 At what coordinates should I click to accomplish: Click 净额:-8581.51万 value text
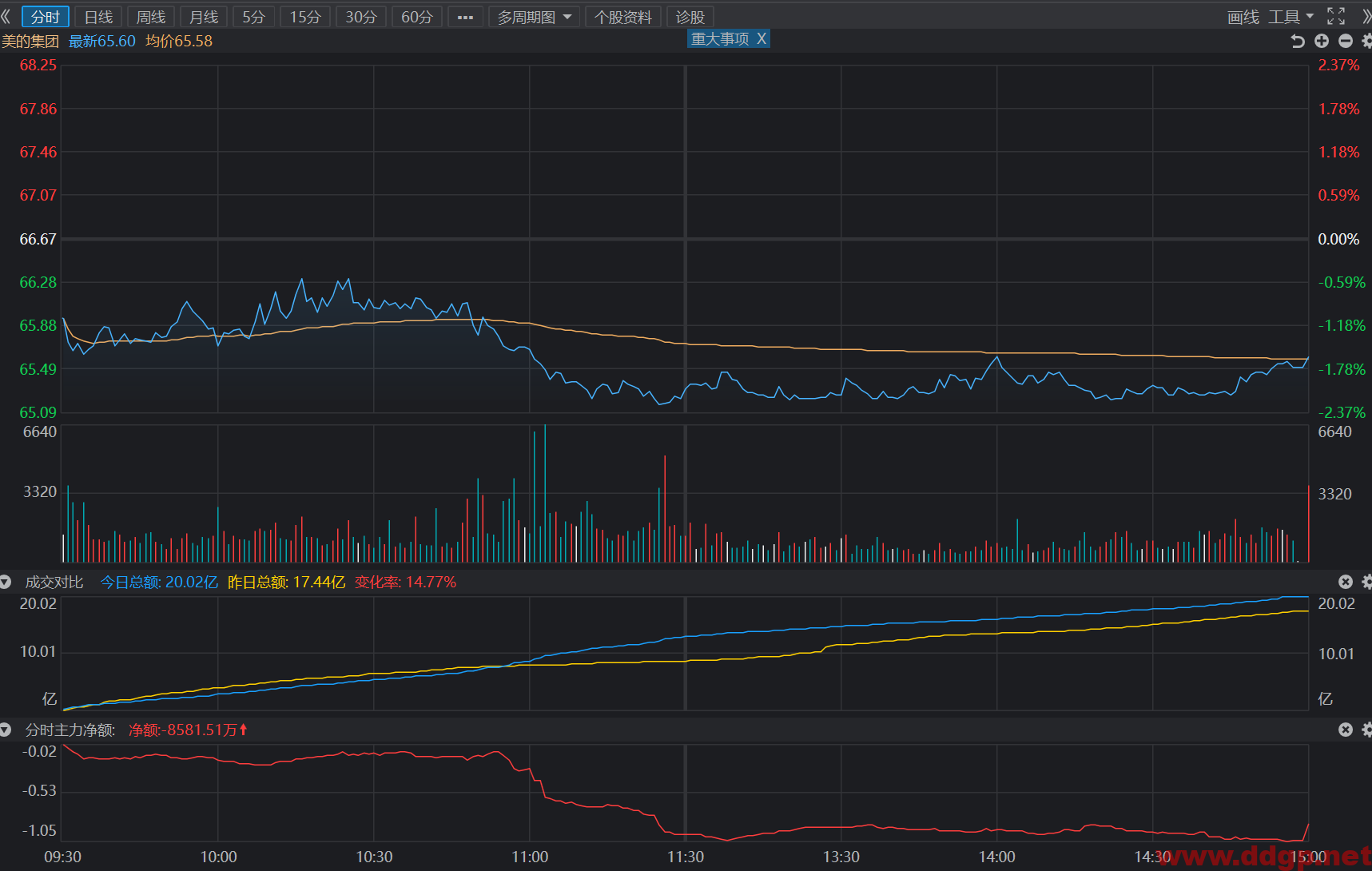[x=183, y=730]
